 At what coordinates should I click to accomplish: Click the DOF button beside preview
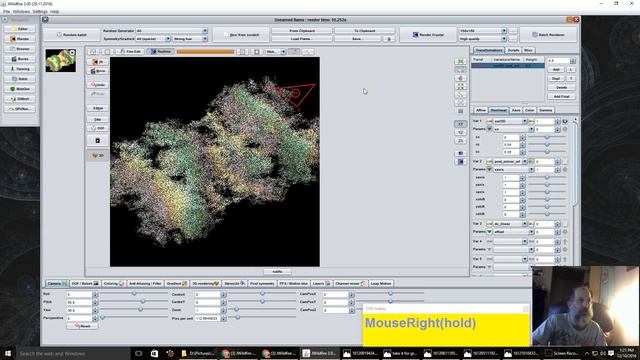tap(98, 128)
